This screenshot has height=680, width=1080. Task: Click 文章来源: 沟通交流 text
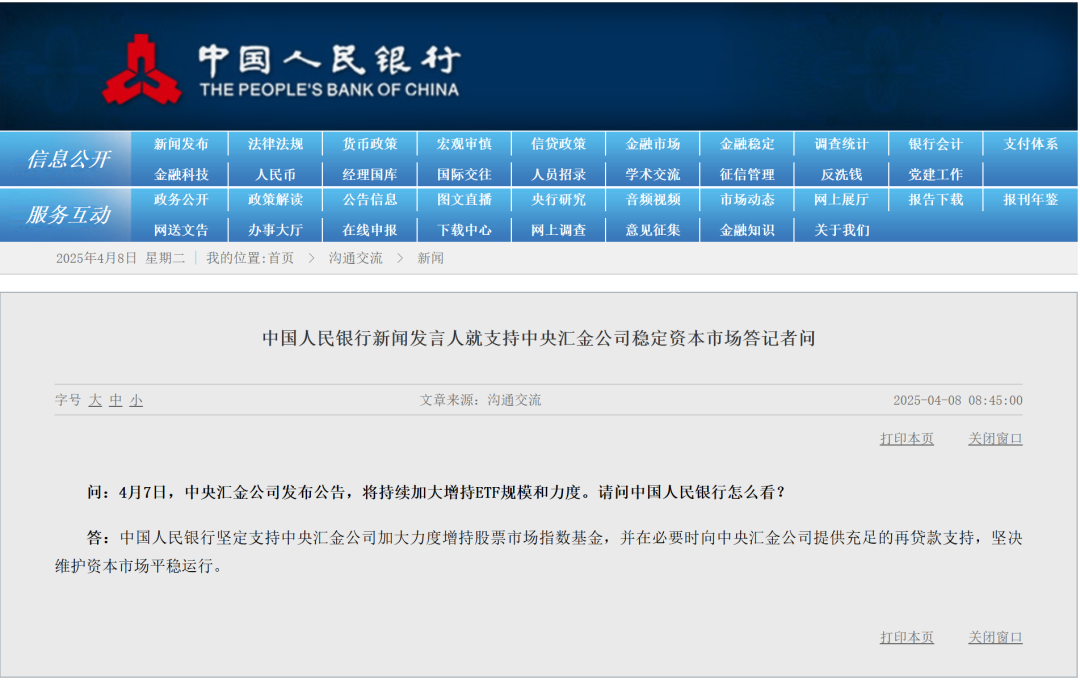click(x=481, y=400)
